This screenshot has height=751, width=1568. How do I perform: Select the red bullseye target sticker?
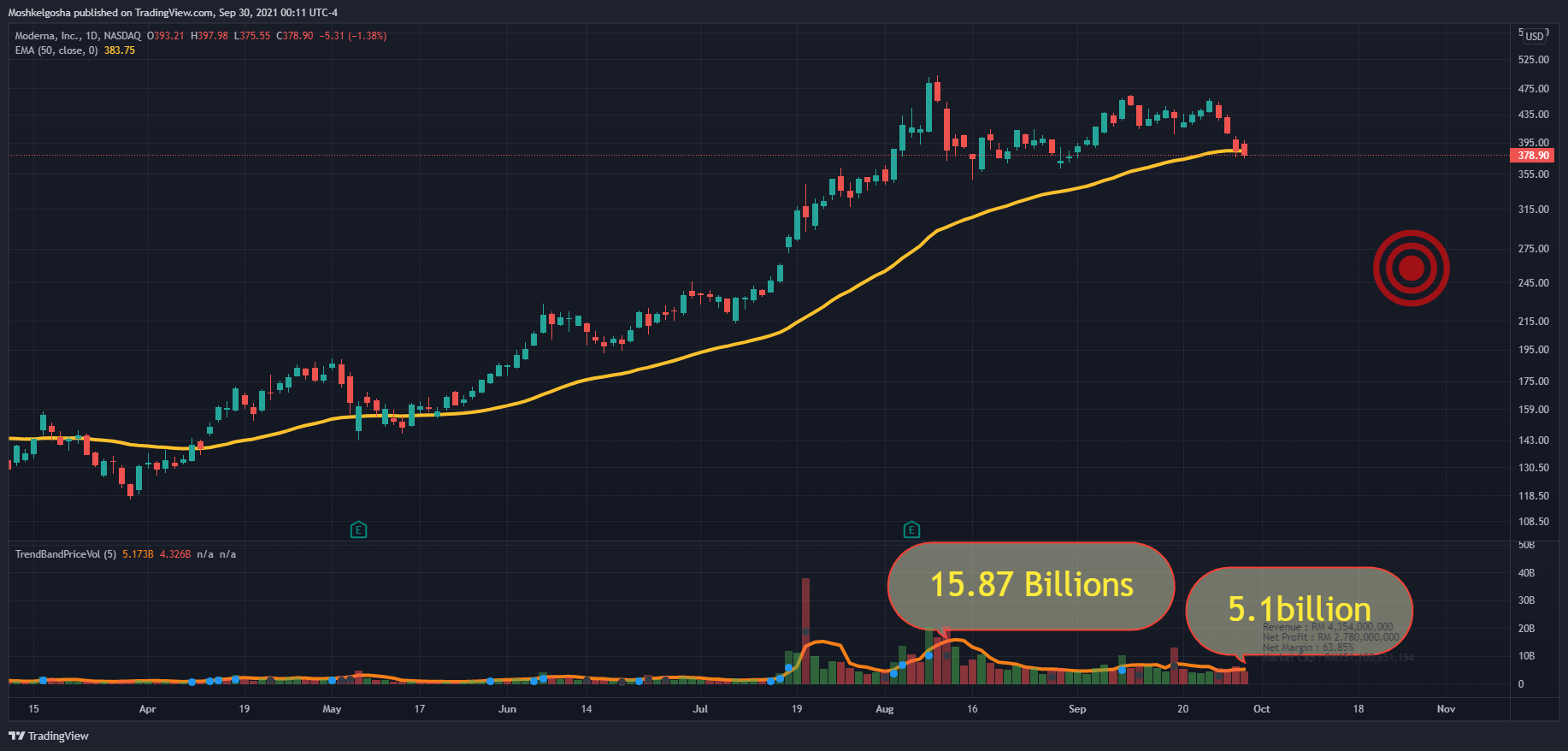pyautogui.click(x=1412, y=268)
